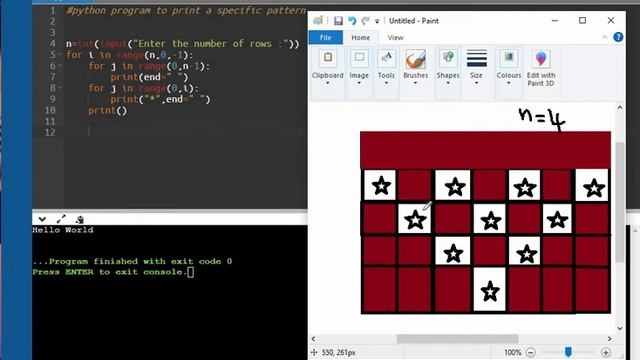This screenshot has height=360, width=640.
Task: Expand the Image dropdown arrow
Action: 359,83
